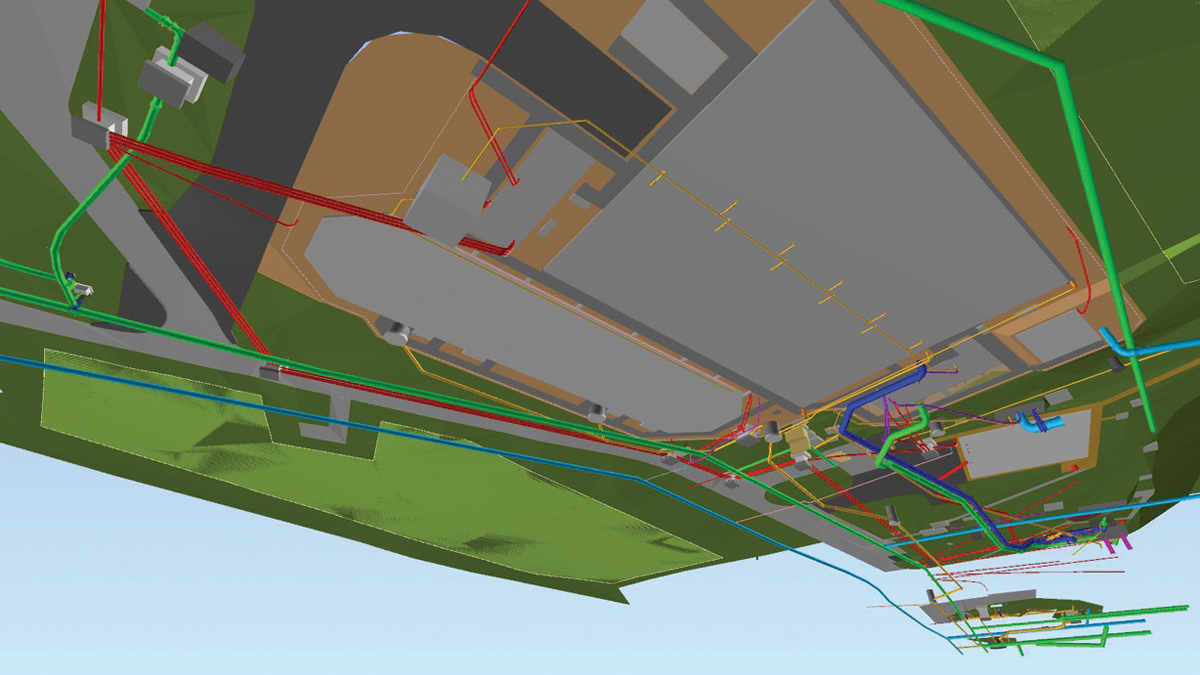Screen dimensions: 1200x675
Task: Select the magenta pipe at lower right
Action: pyautogui.click(x=1122, y=541)
